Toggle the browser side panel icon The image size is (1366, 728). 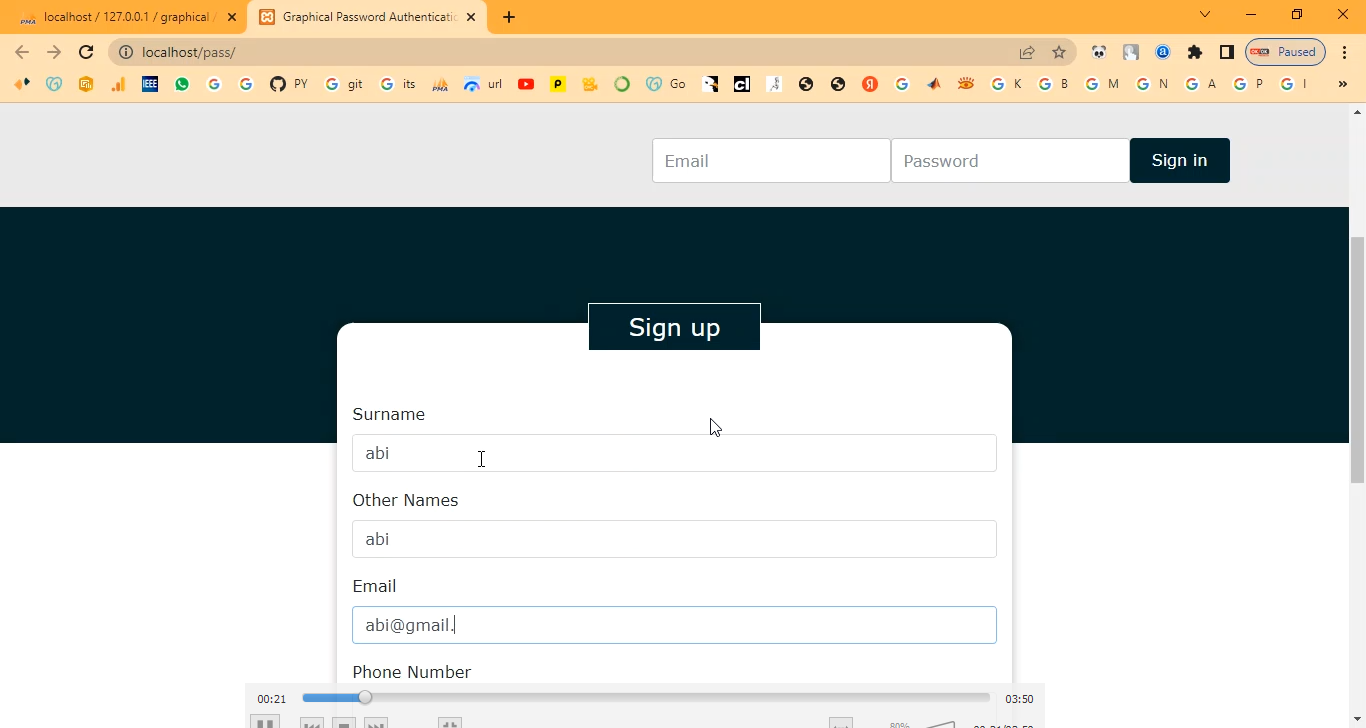1226,52
